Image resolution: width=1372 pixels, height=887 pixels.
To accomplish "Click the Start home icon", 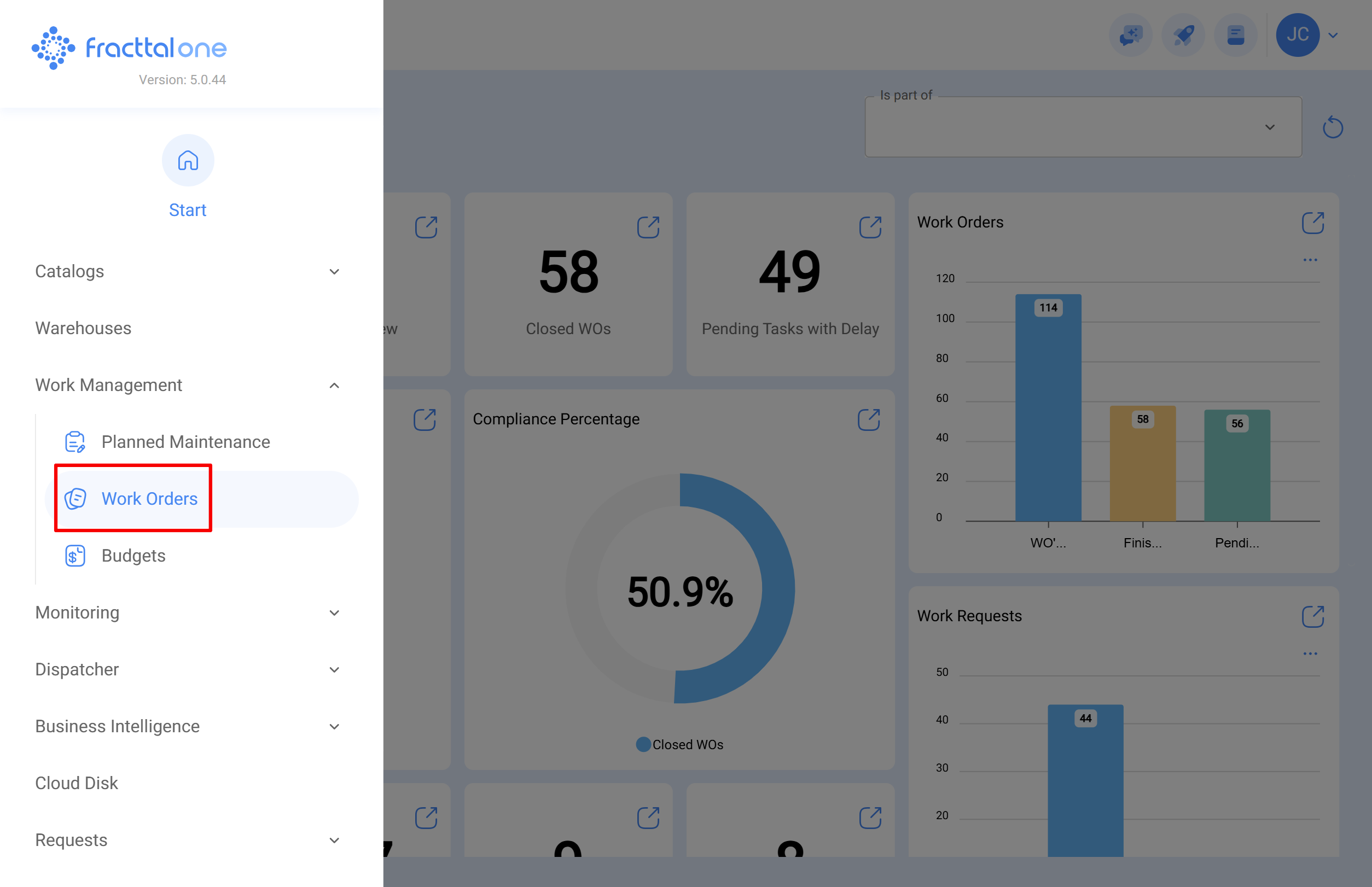I will (188, 160).
